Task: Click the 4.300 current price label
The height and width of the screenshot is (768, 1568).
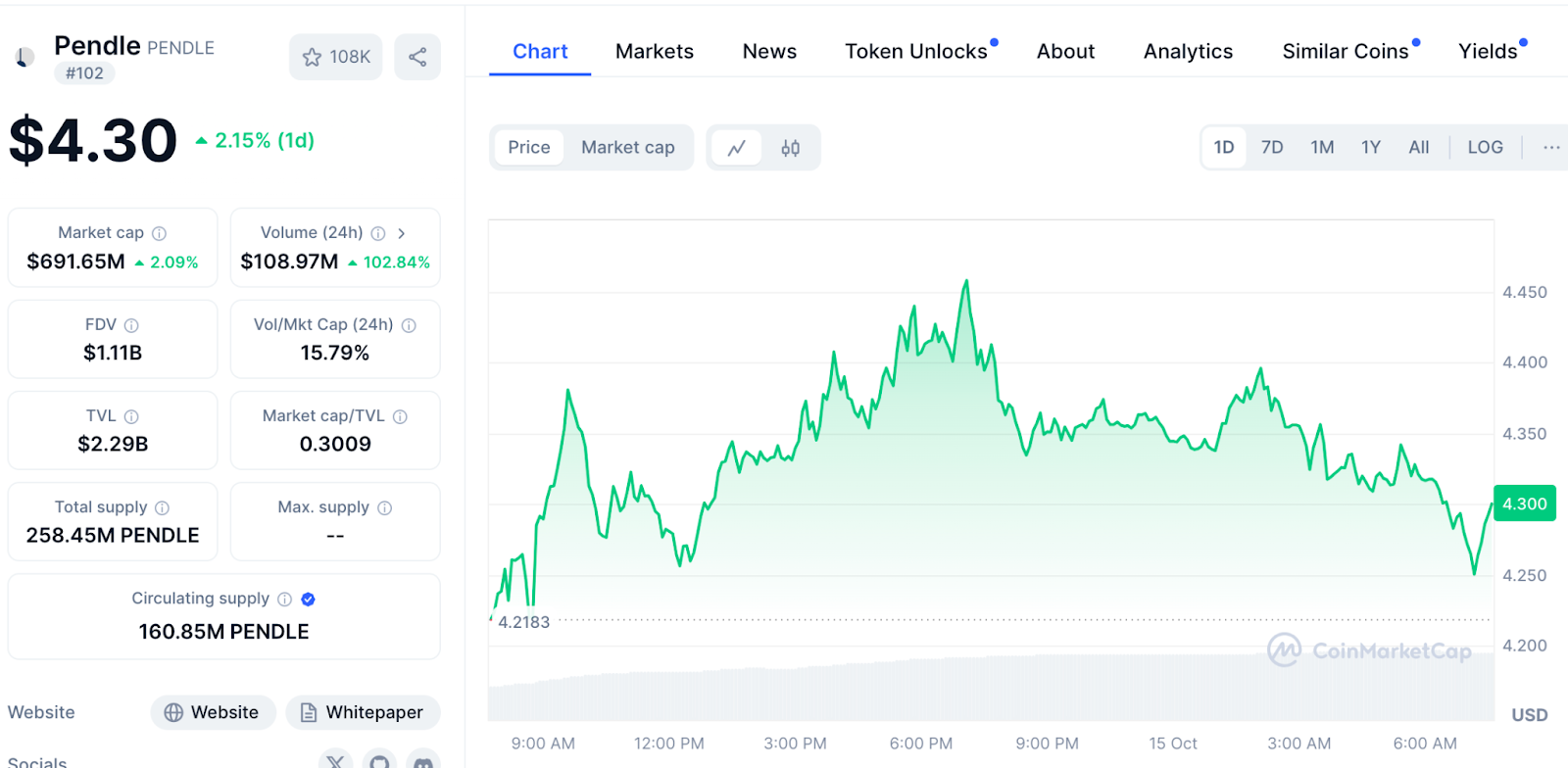Action: click(1525, 504)
